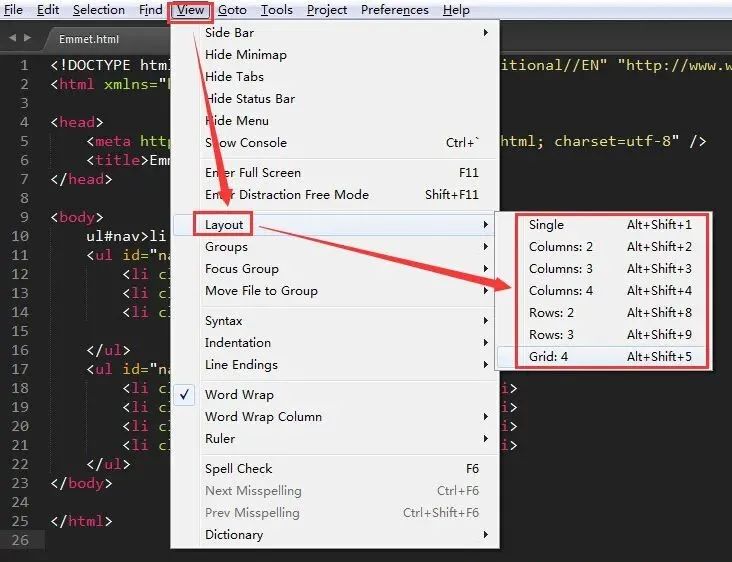Screen dimensions: 732x562
Task: Expand the Word Wrap Column submenu
Action: 335,416
